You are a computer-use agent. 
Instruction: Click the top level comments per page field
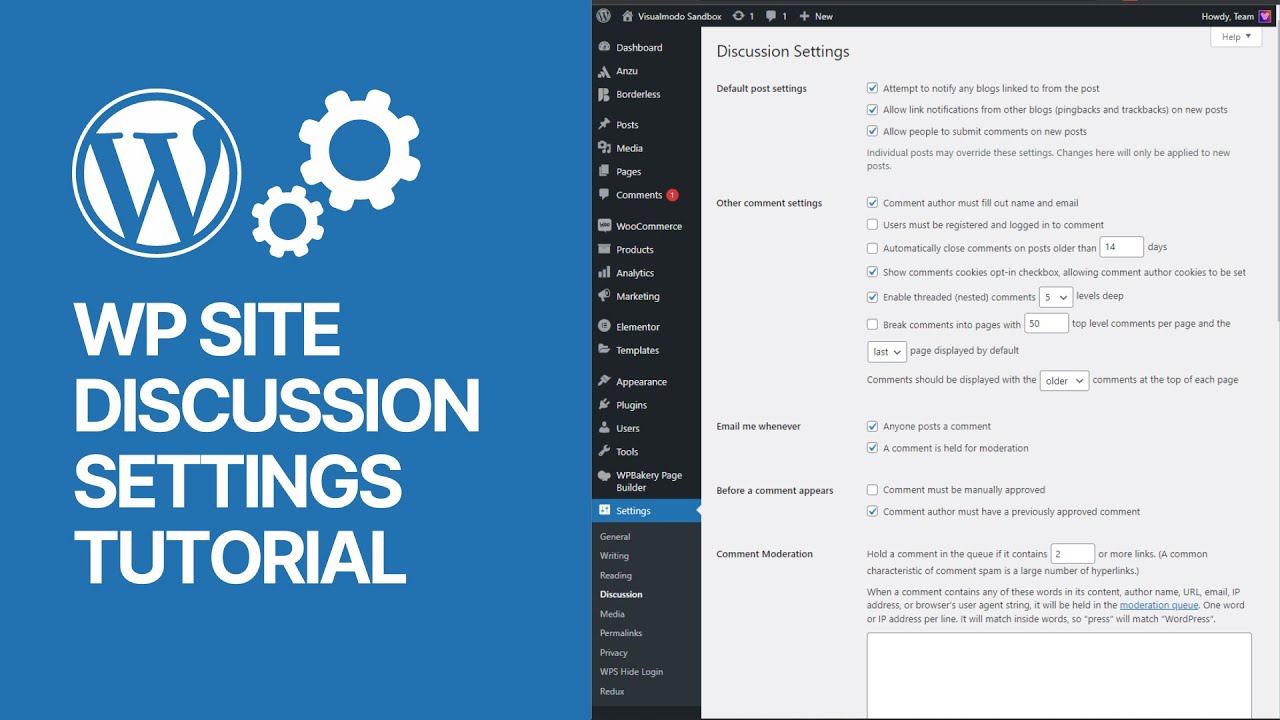click(x=1047, y=324)
